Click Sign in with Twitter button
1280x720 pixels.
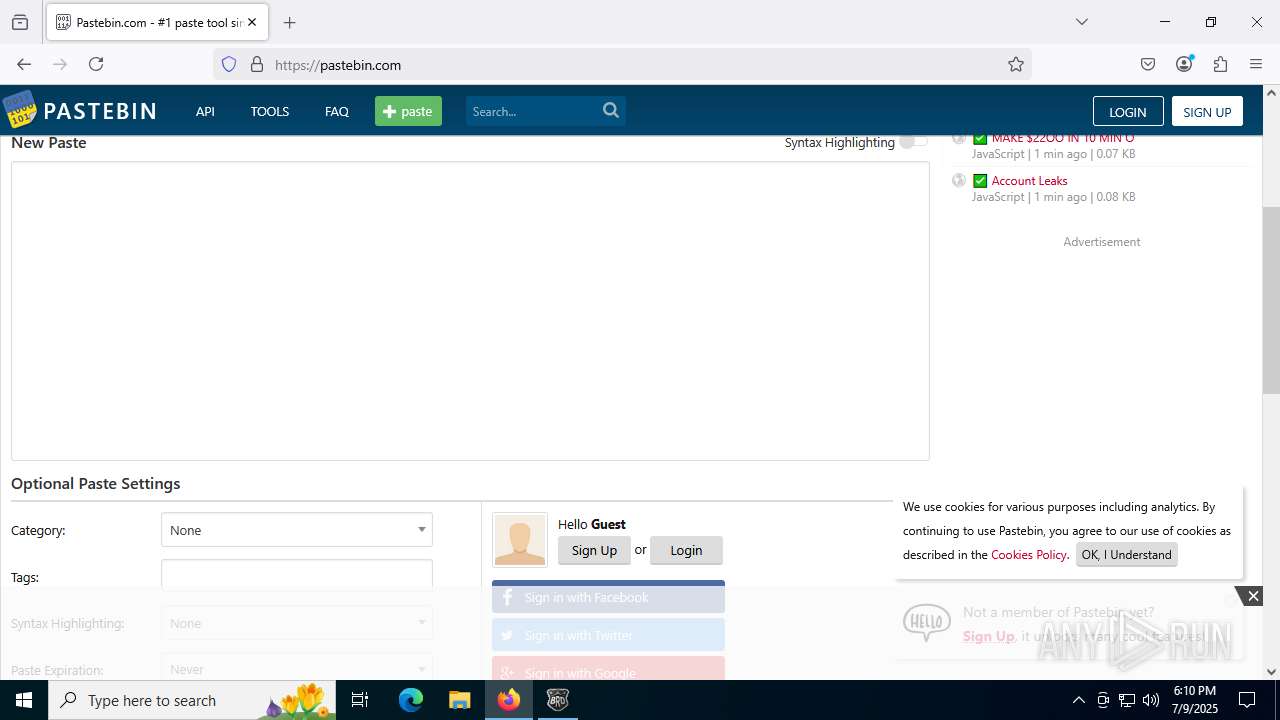point(608,635)
